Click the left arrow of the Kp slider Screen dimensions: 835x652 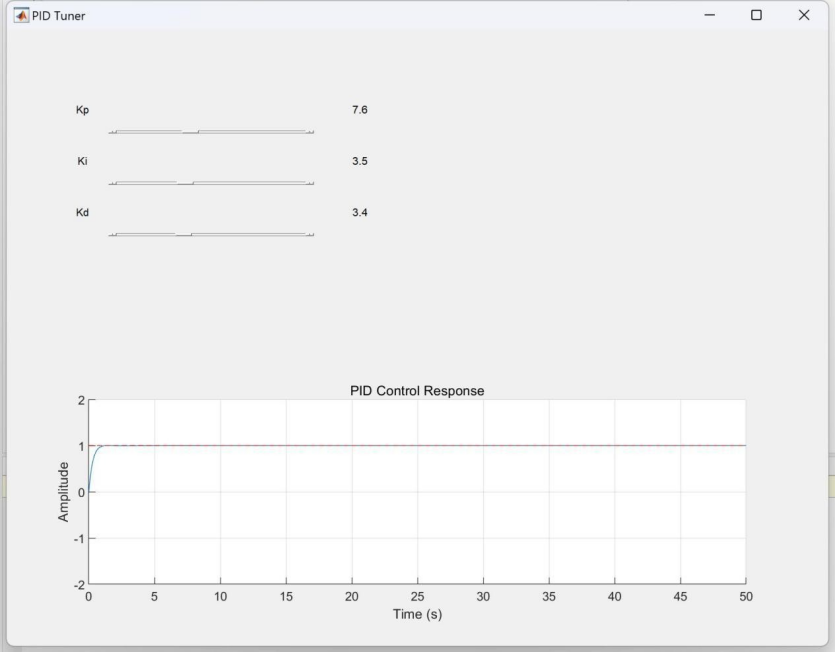(112, 132)
